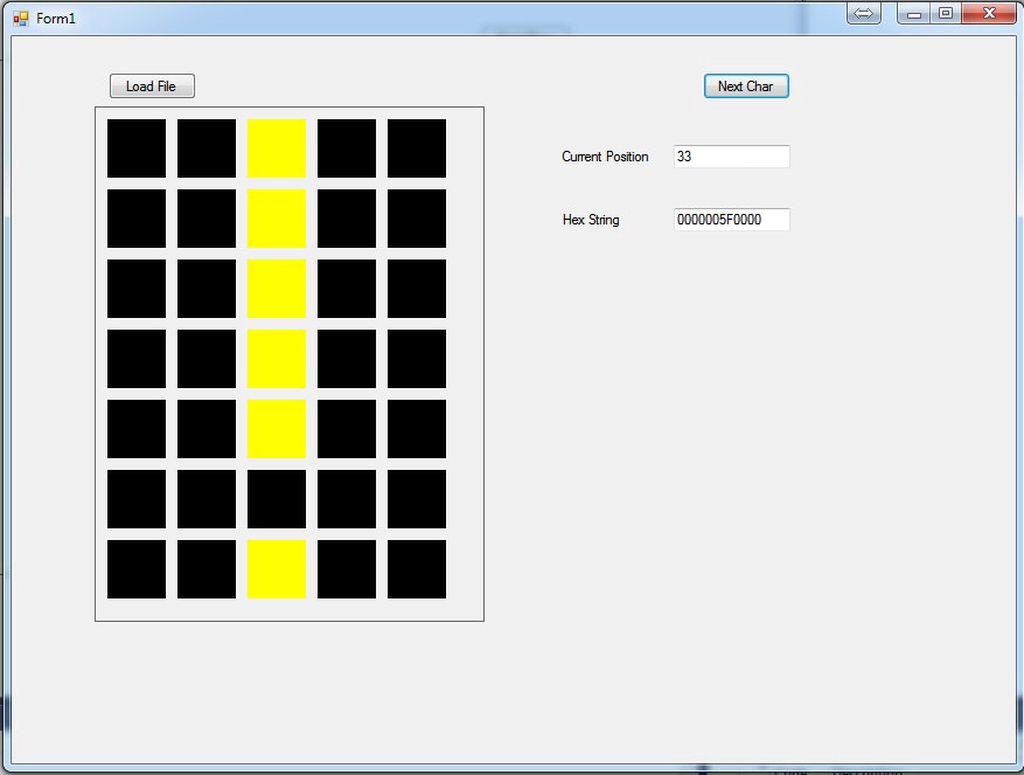Viewport: 1024px width, 775px height.
Task: Minimize the Form1 window
Action: point(914,13)
